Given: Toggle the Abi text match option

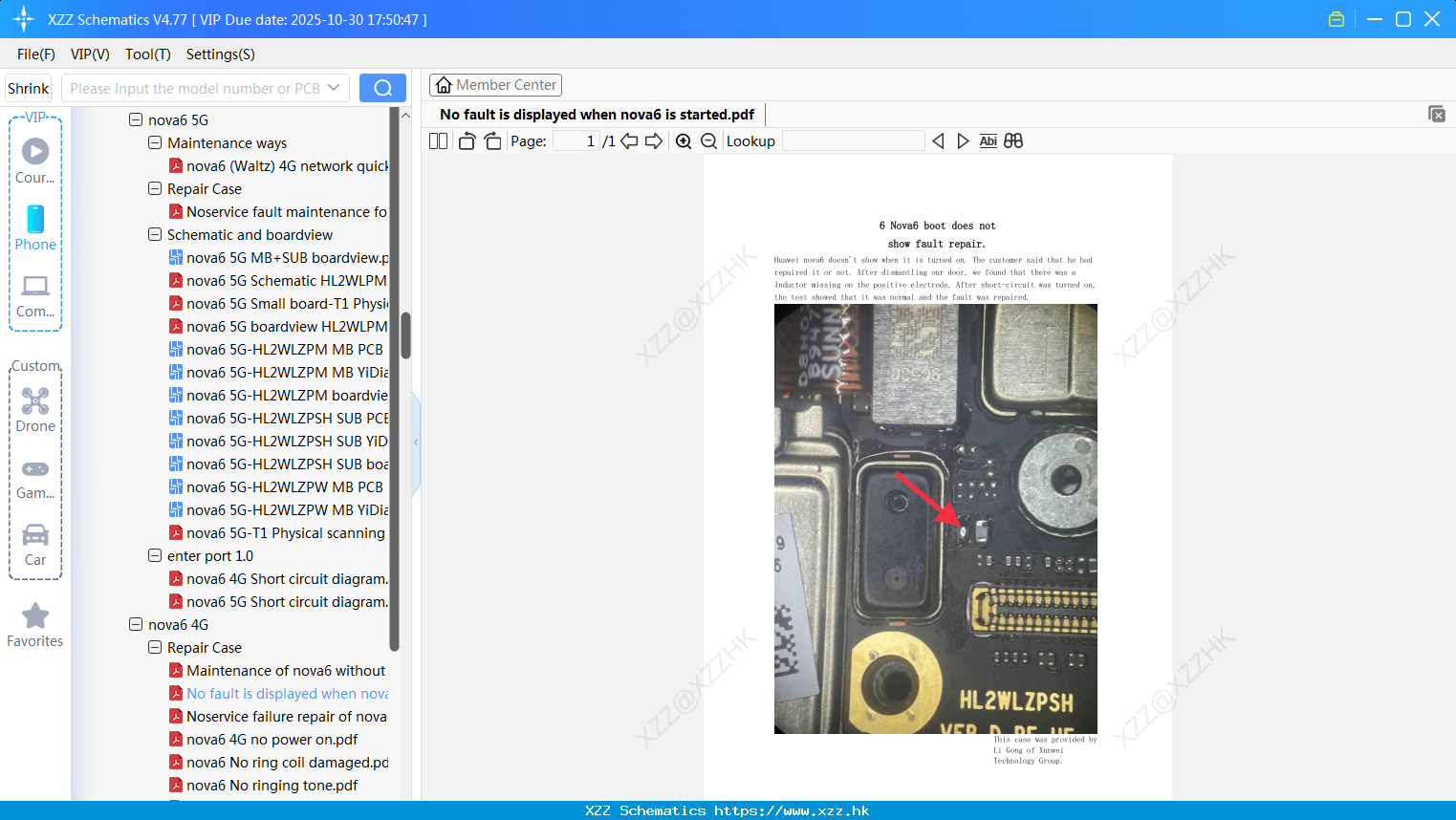Looking at the screenshot, I should pyautogui.click(x=988, y=141).
